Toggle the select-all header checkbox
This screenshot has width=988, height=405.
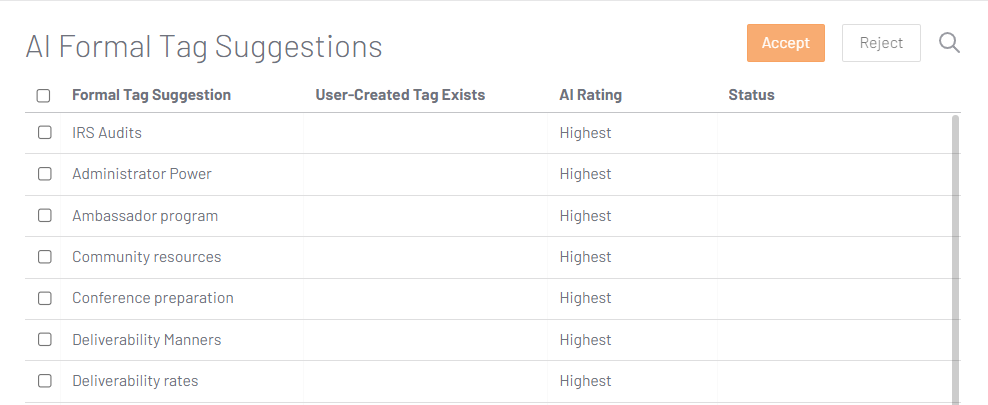coord(44,96)
